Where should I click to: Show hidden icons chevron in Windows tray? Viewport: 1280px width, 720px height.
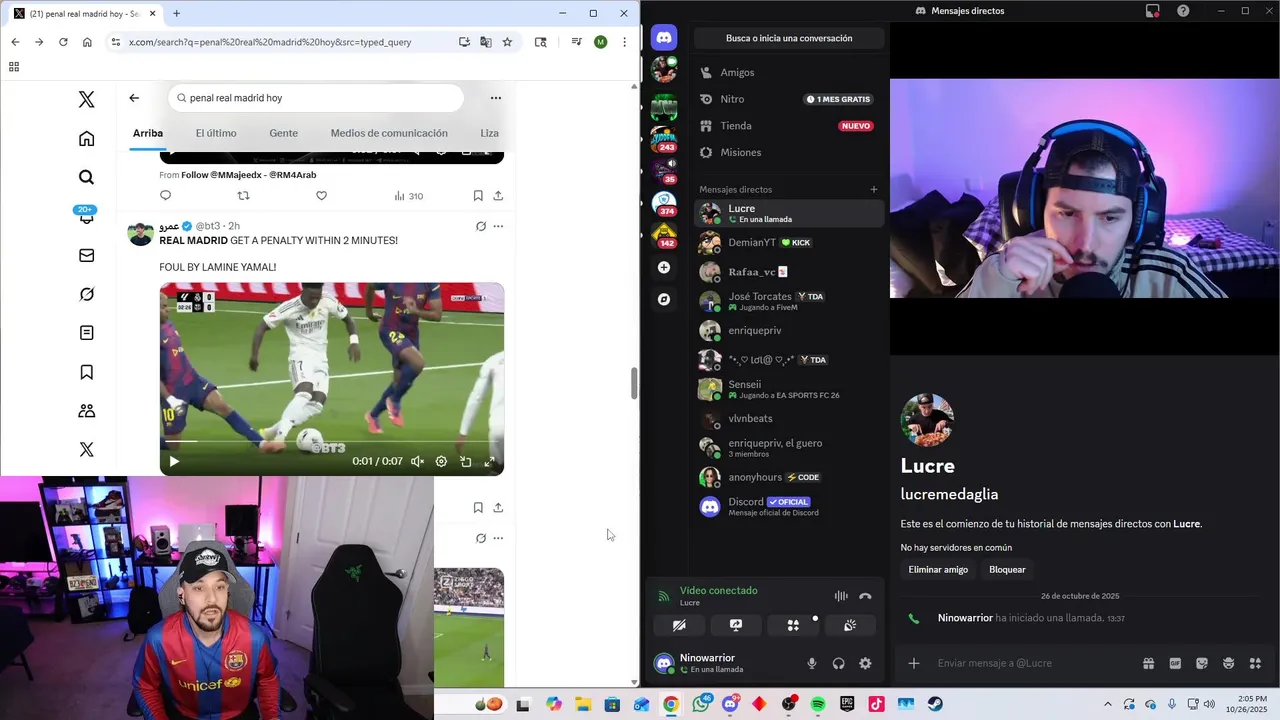click(1107, 705)
